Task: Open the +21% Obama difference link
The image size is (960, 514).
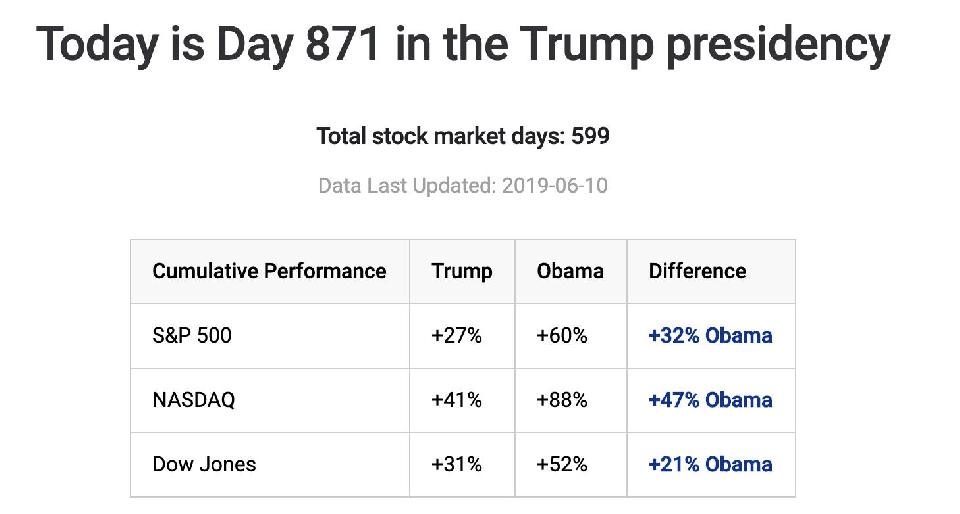Action: [x=710, y=464]
